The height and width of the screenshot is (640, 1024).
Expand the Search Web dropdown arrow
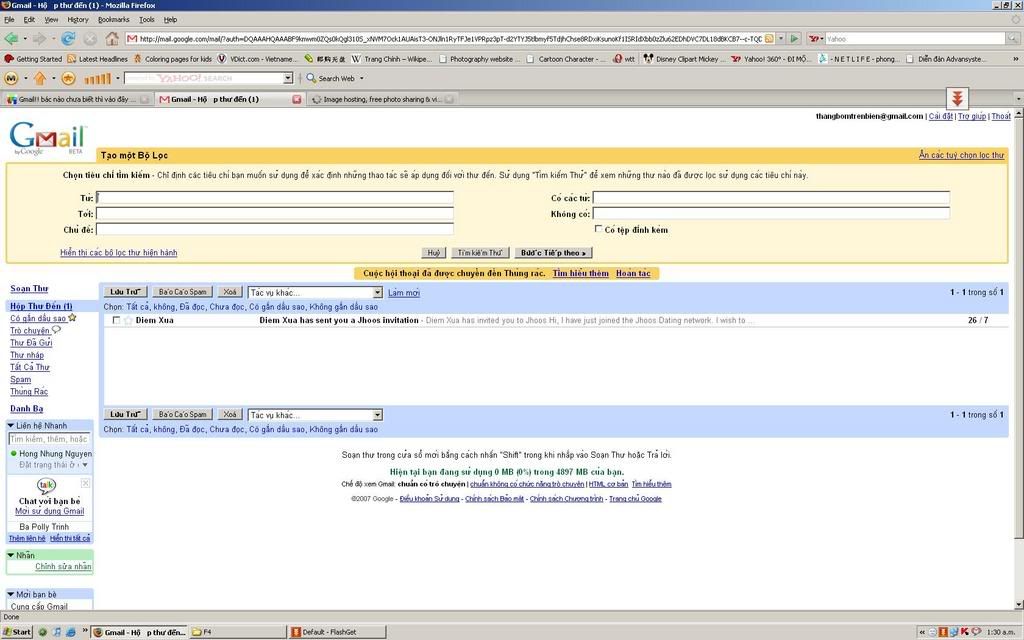[x=362, y=78]
